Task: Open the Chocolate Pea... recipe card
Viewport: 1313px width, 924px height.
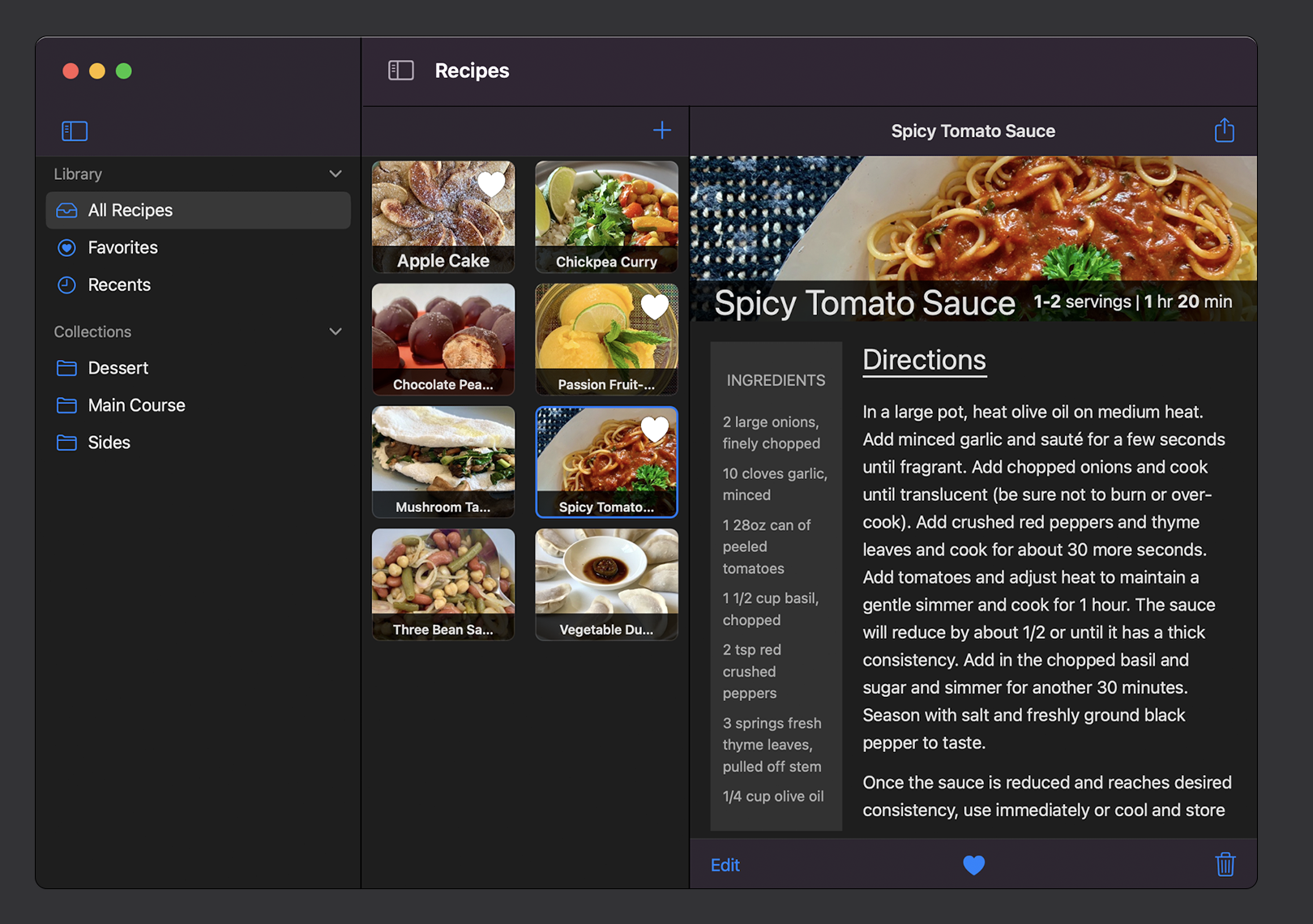Action: point(443,339)
